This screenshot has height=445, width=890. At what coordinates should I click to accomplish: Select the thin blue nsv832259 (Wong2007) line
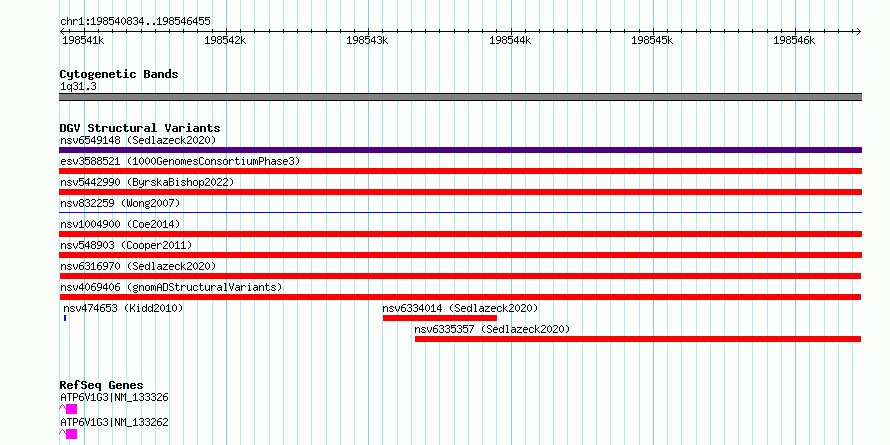pos(460,213)
